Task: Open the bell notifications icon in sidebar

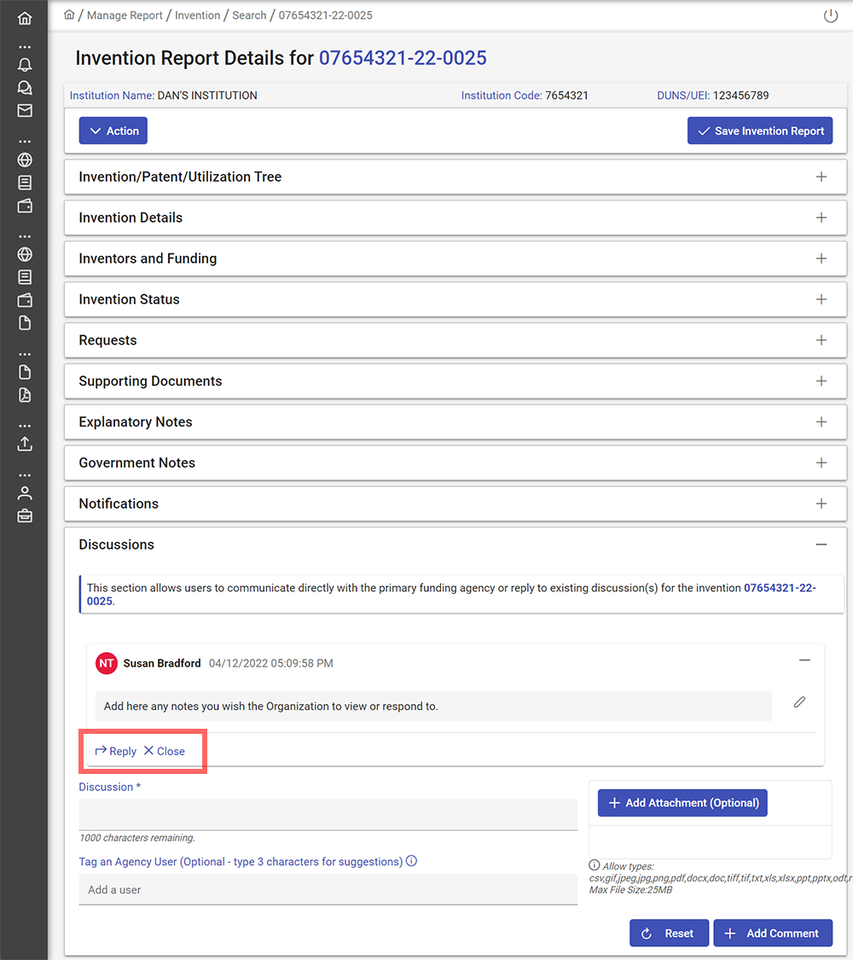Action: [x=25, y=65]
